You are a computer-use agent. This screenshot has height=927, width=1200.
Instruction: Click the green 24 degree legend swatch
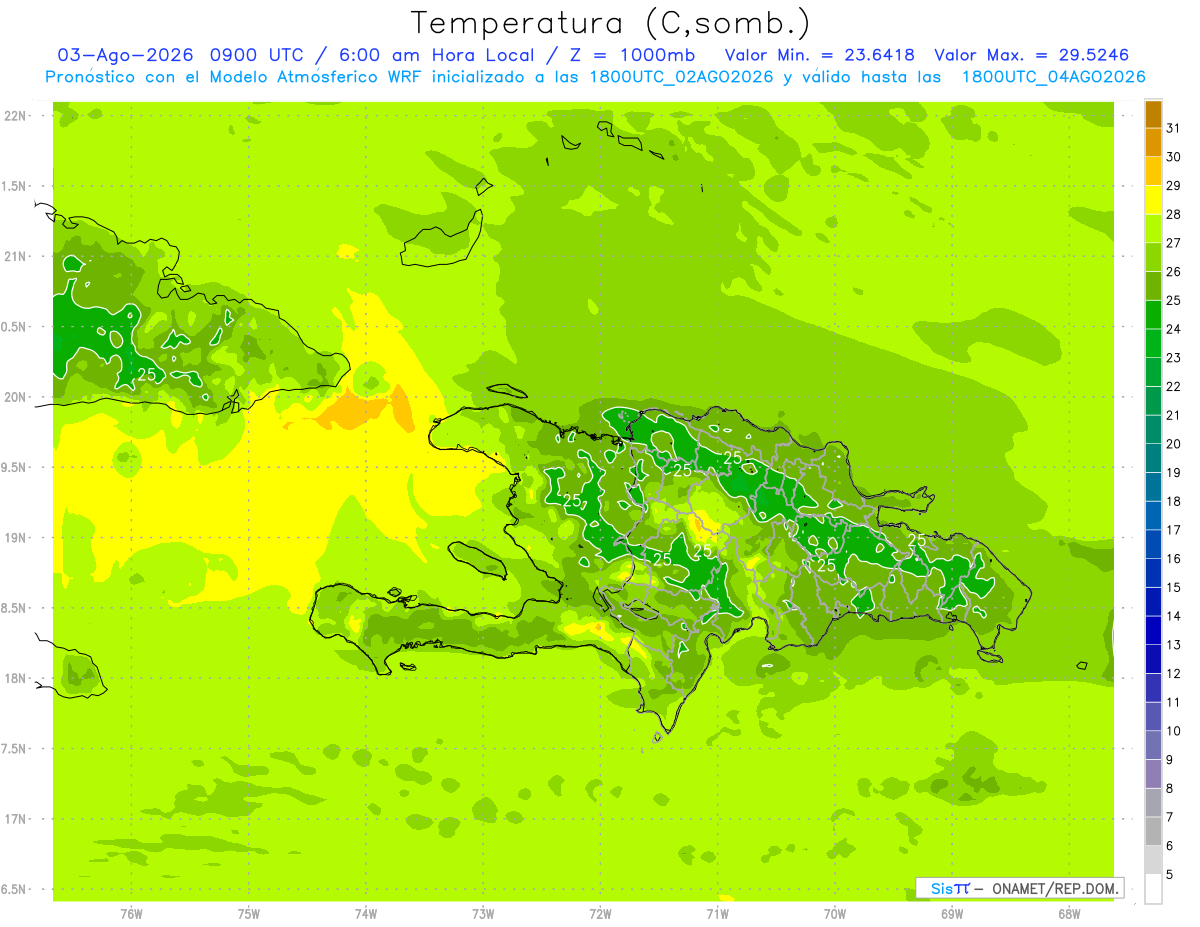(x=1153, y=315)
